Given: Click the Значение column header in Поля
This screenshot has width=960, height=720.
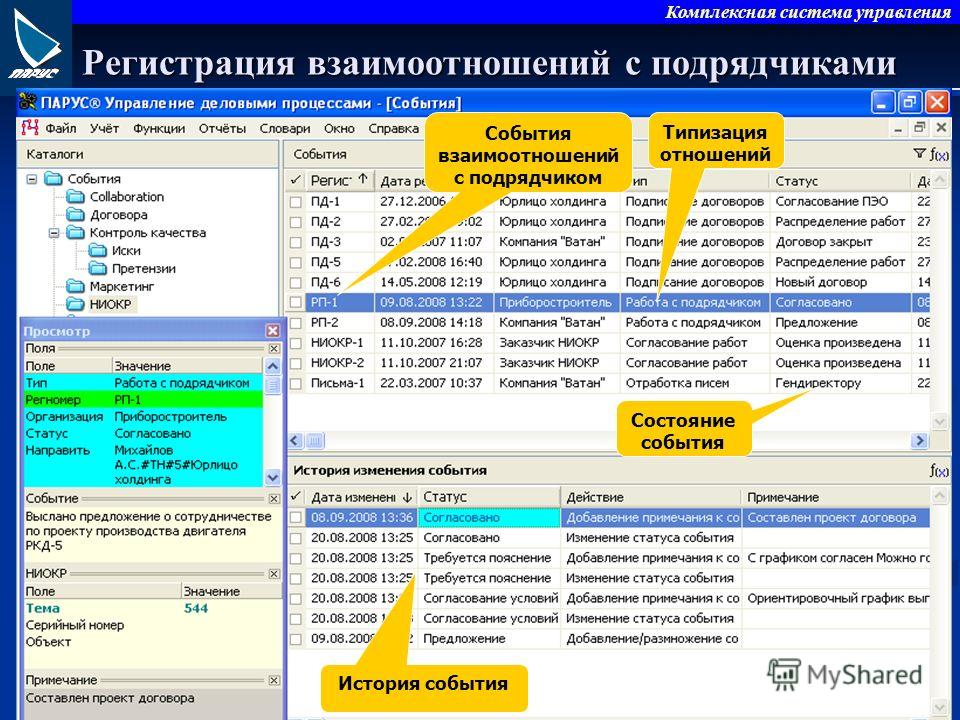Looking at the screenshot, I should (x=187, y=366).
